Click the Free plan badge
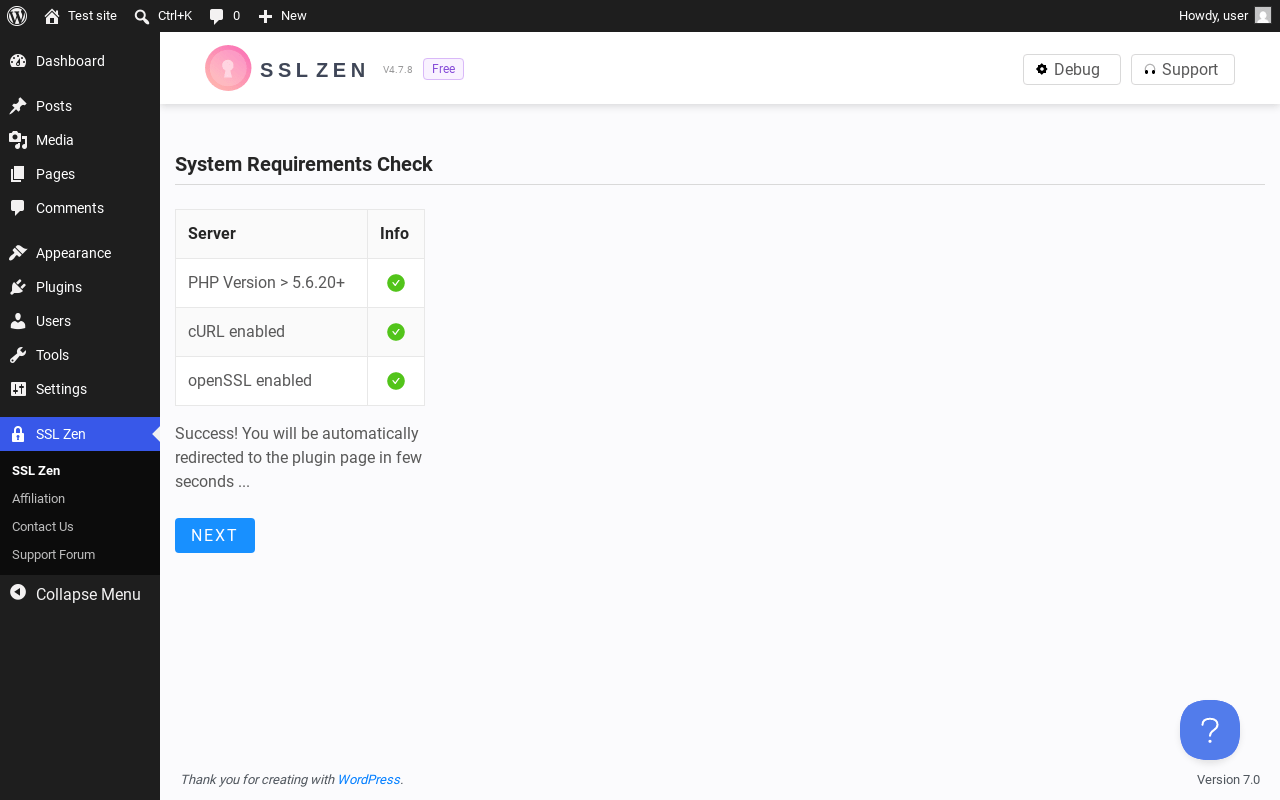Viewport: 1280px width, 800px height. tap(443, 69)
